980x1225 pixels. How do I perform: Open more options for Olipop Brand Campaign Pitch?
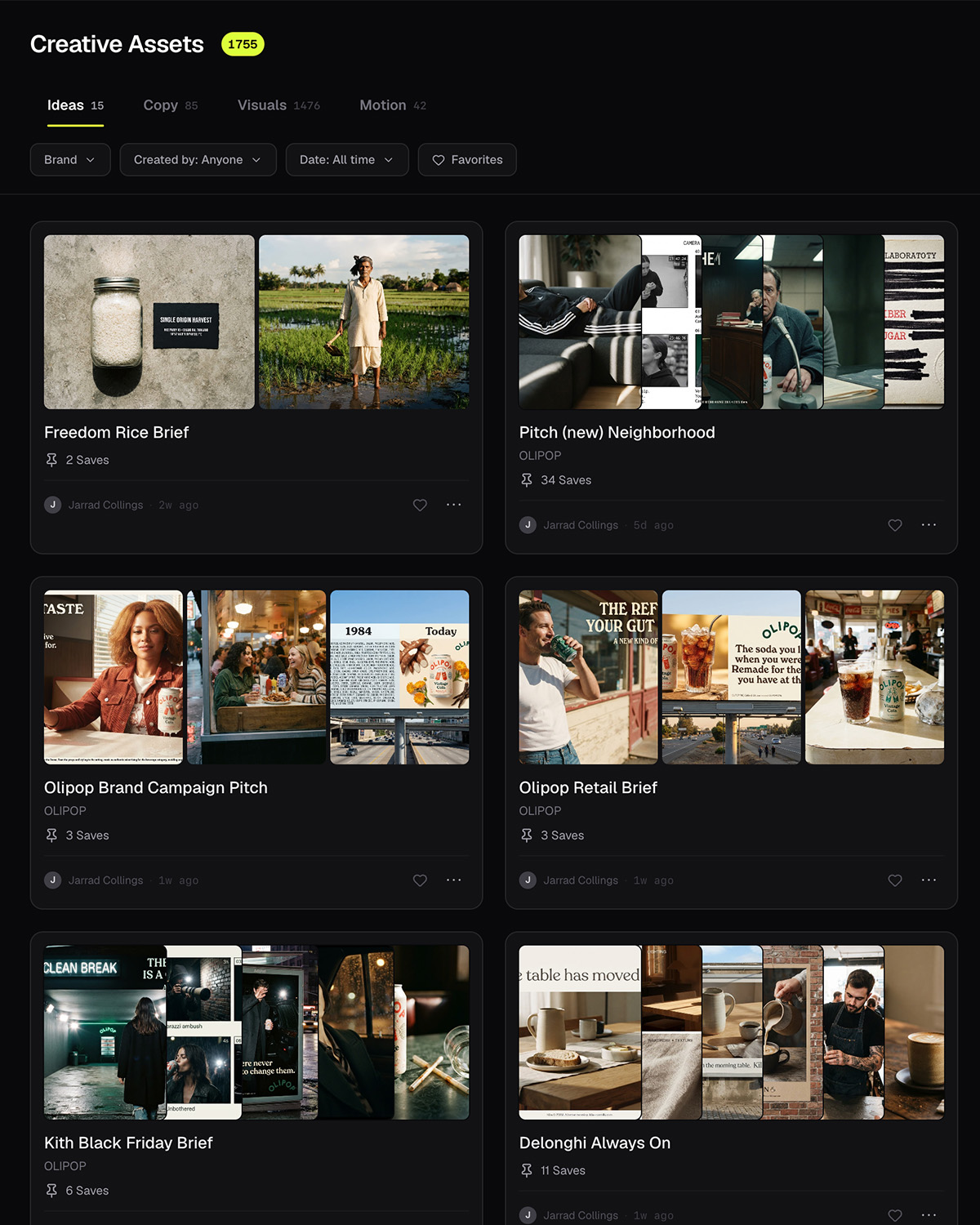click(454, 880)
